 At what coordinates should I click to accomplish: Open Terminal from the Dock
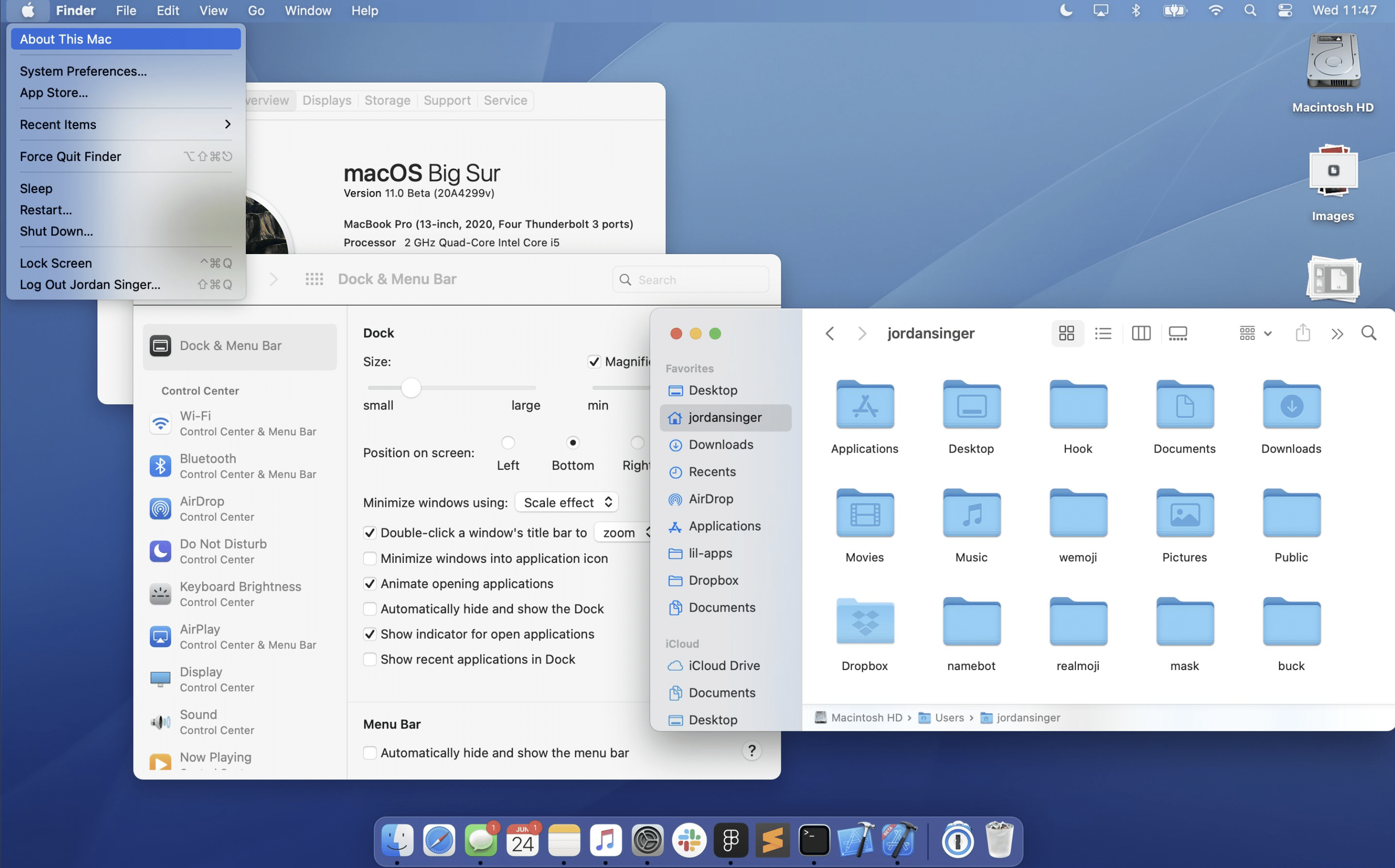(814, 841)
